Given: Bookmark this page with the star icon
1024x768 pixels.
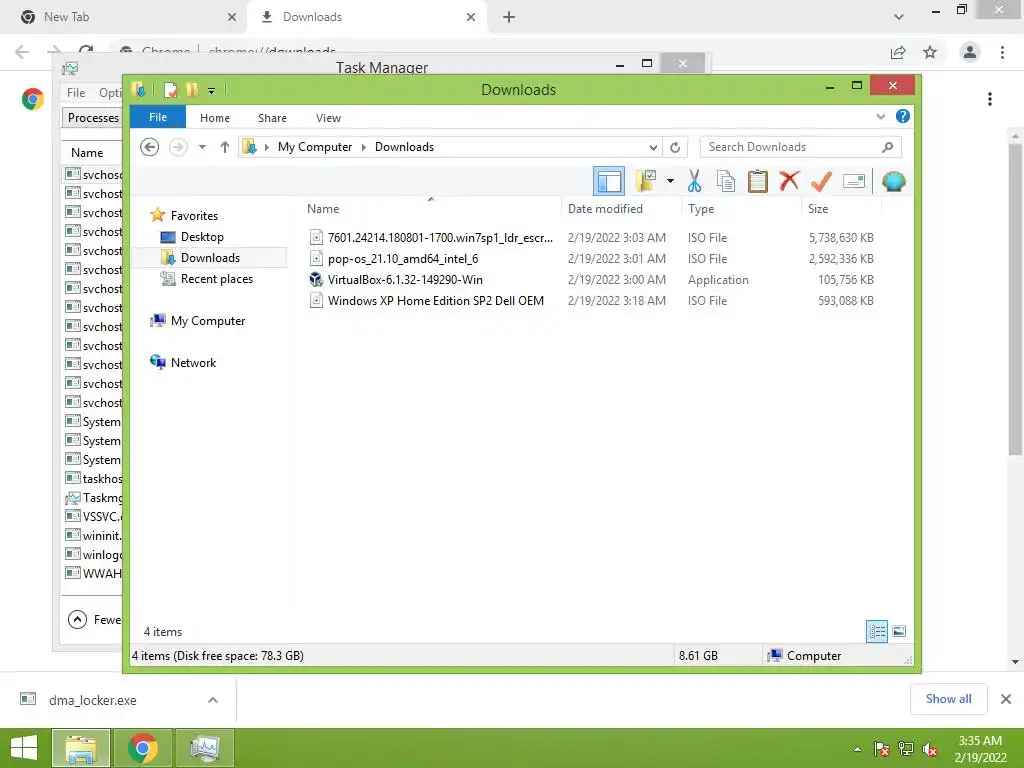Looking at the screenshot, I should pos(930,52).
